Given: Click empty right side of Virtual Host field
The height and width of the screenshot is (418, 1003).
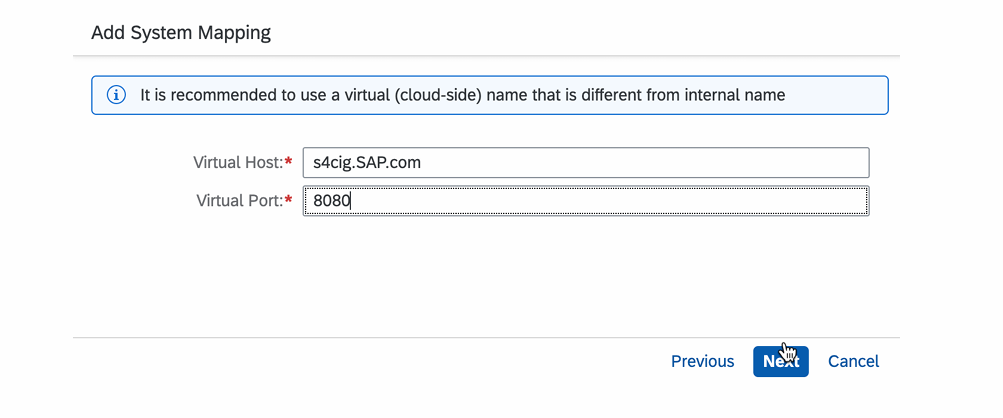Looking at the screenshot, I should [750, 162].
